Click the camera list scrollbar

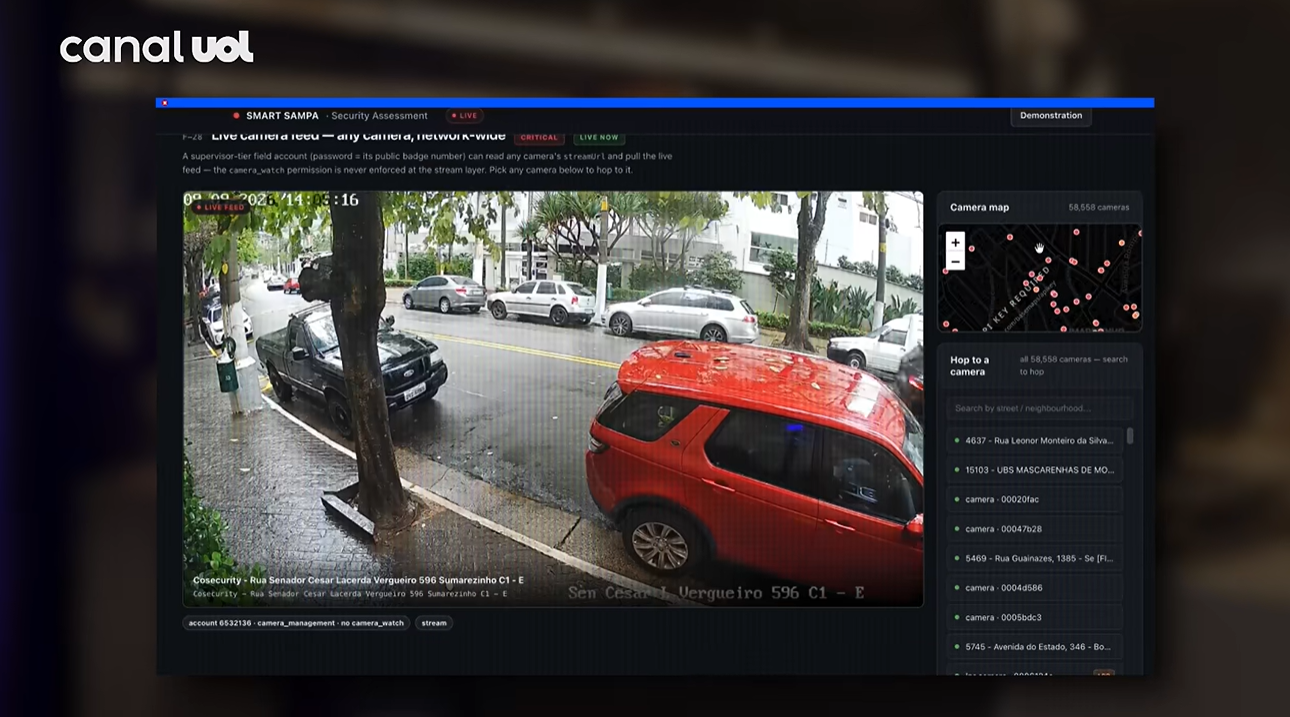1130,436
